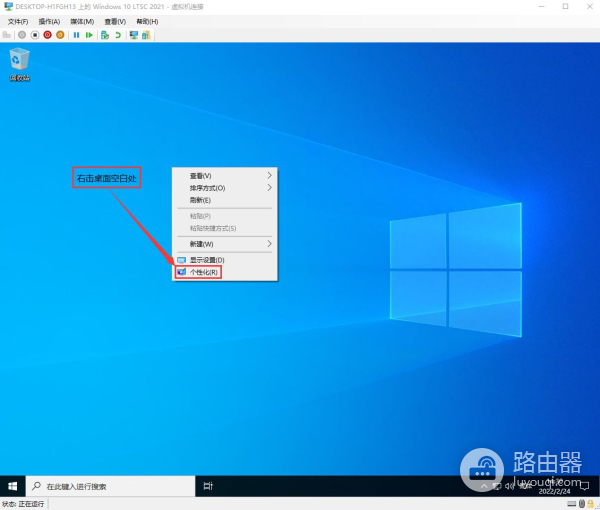Save VM state with the orange icon
600x510 pixels.
60,35
